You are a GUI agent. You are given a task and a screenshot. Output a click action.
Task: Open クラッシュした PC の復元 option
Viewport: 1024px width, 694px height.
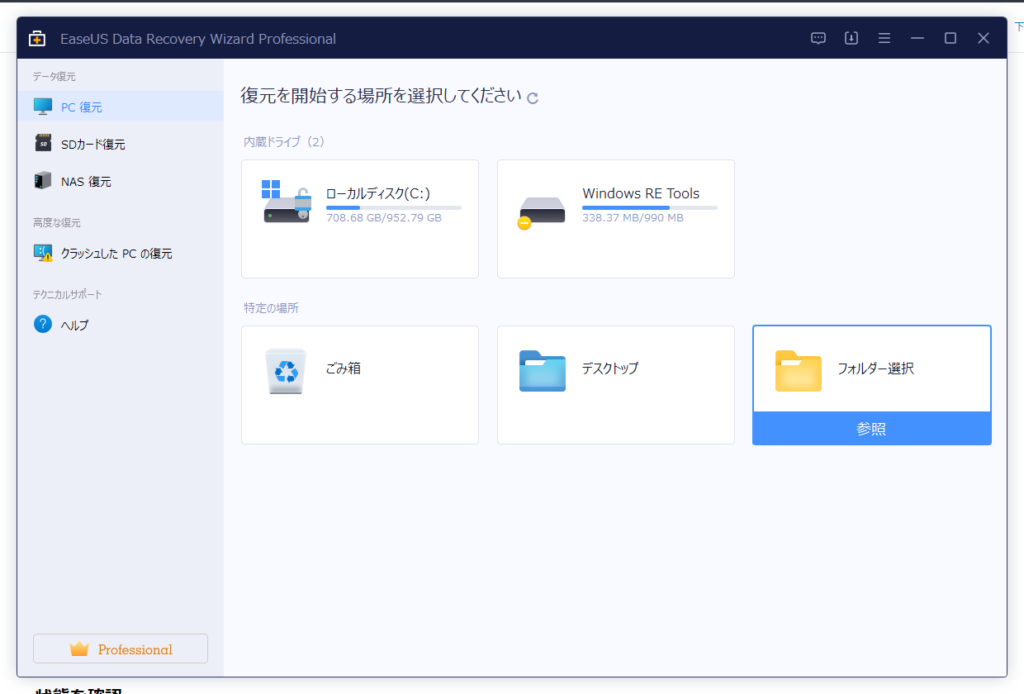116,254
